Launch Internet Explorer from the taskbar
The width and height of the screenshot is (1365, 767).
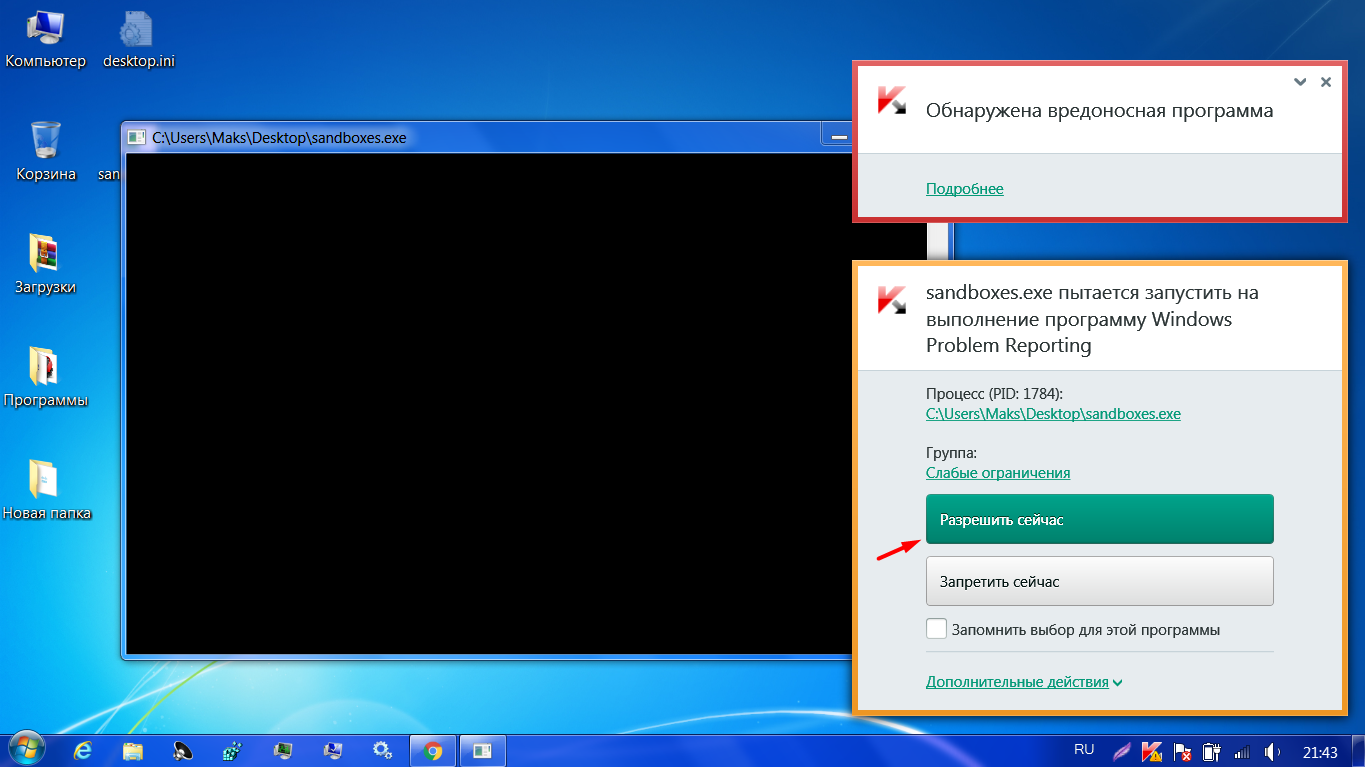pos(83,750)
